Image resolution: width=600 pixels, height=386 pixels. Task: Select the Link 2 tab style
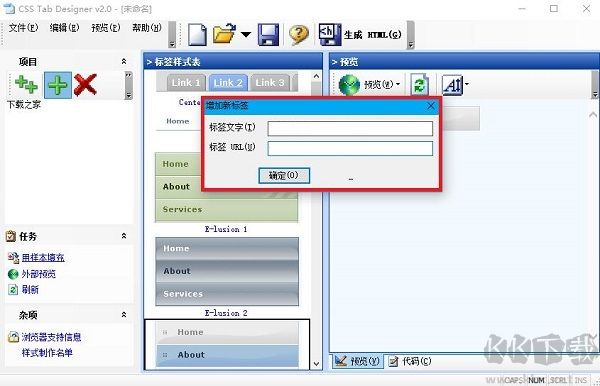click(228, 83)
